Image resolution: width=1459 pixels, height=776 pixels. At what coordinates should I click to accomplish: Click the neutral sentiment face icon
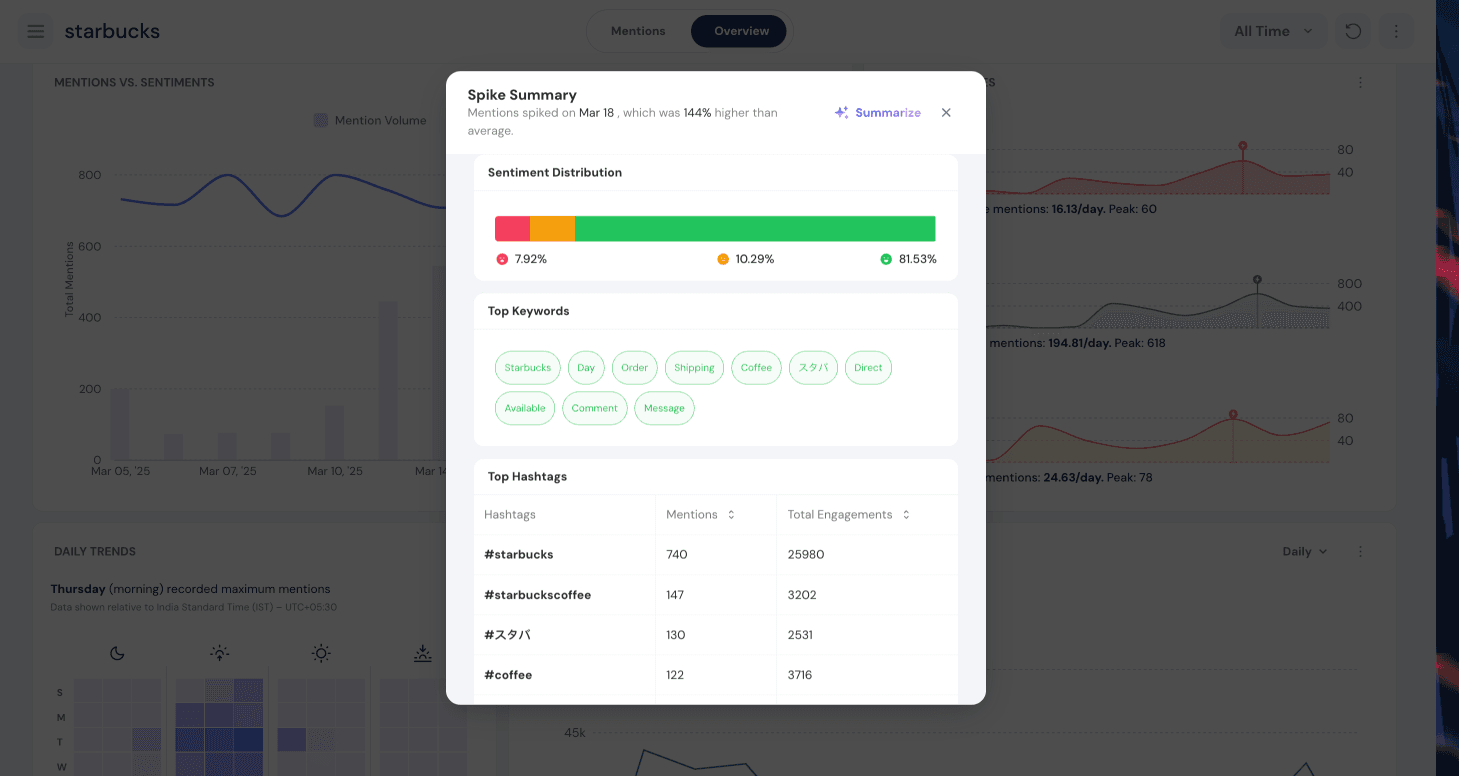723,259
